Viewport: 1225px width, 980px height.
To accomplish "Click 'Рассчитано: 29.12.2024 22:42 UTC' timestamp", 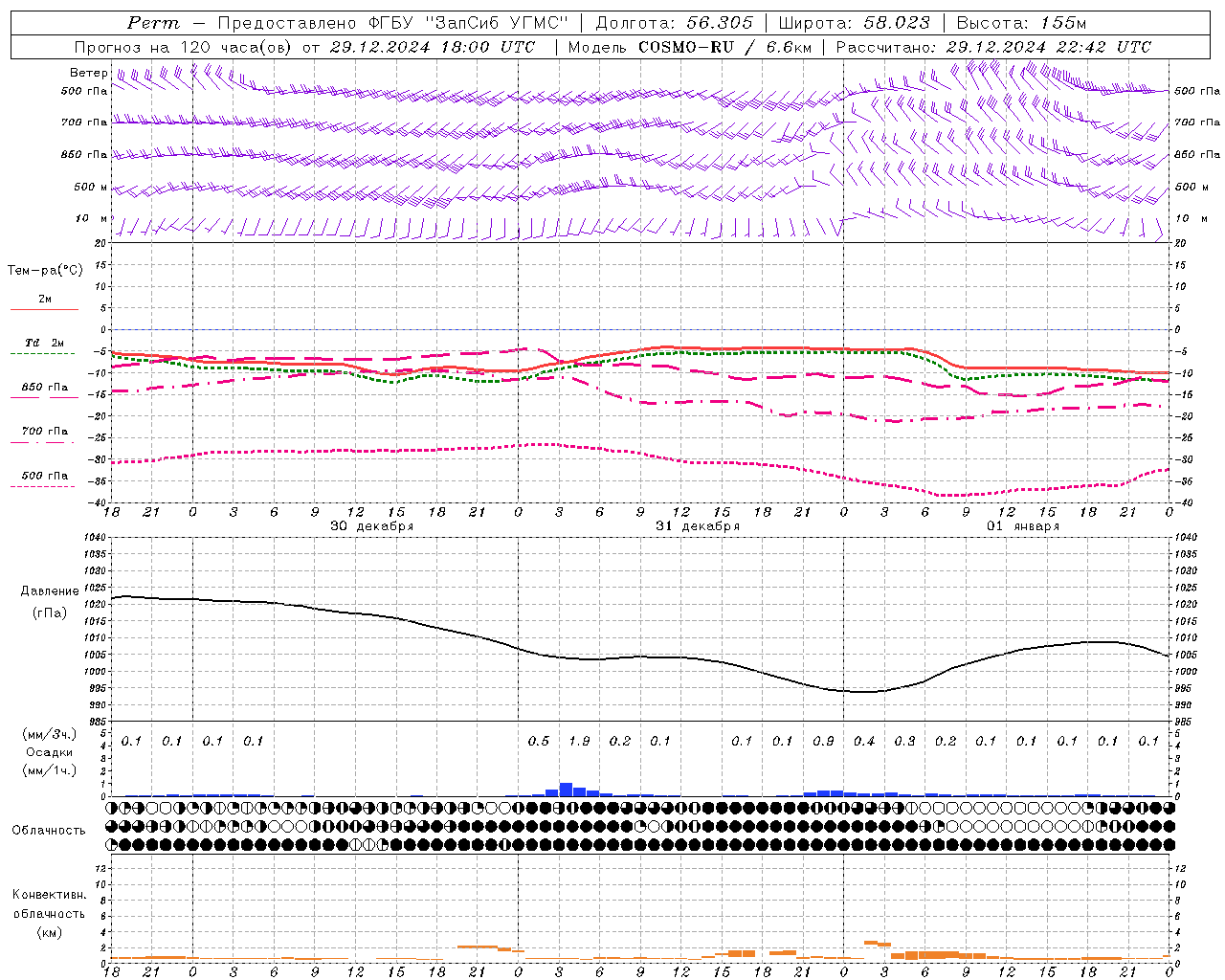I will coord(993,47).
